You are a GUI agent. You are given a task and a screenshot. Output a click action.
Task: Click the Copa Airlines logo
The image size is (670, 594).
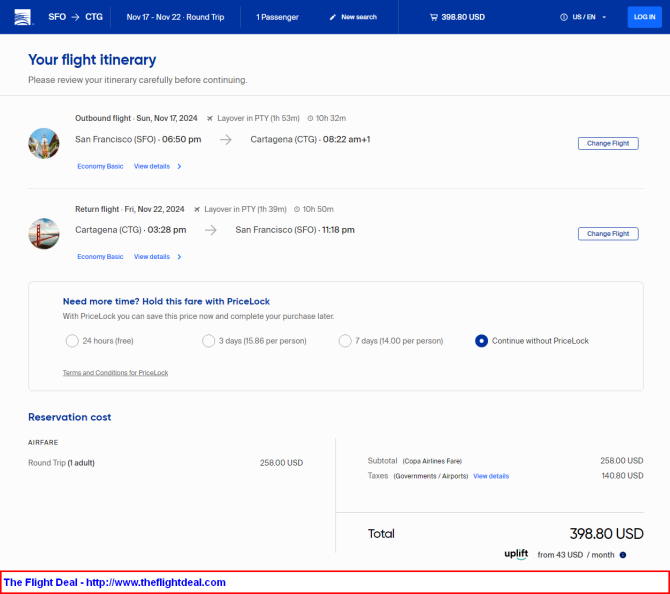coord(23,17)
